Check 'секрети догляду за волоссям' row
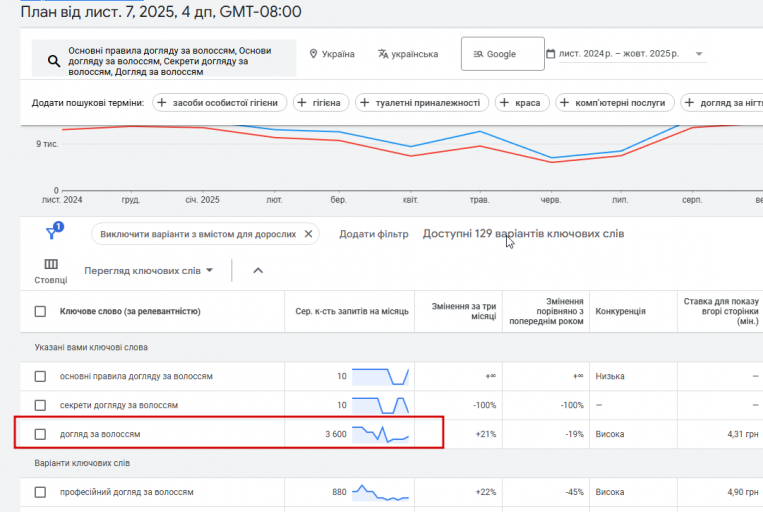This screenshot has height=512, width=763. [x=40, y=405]
